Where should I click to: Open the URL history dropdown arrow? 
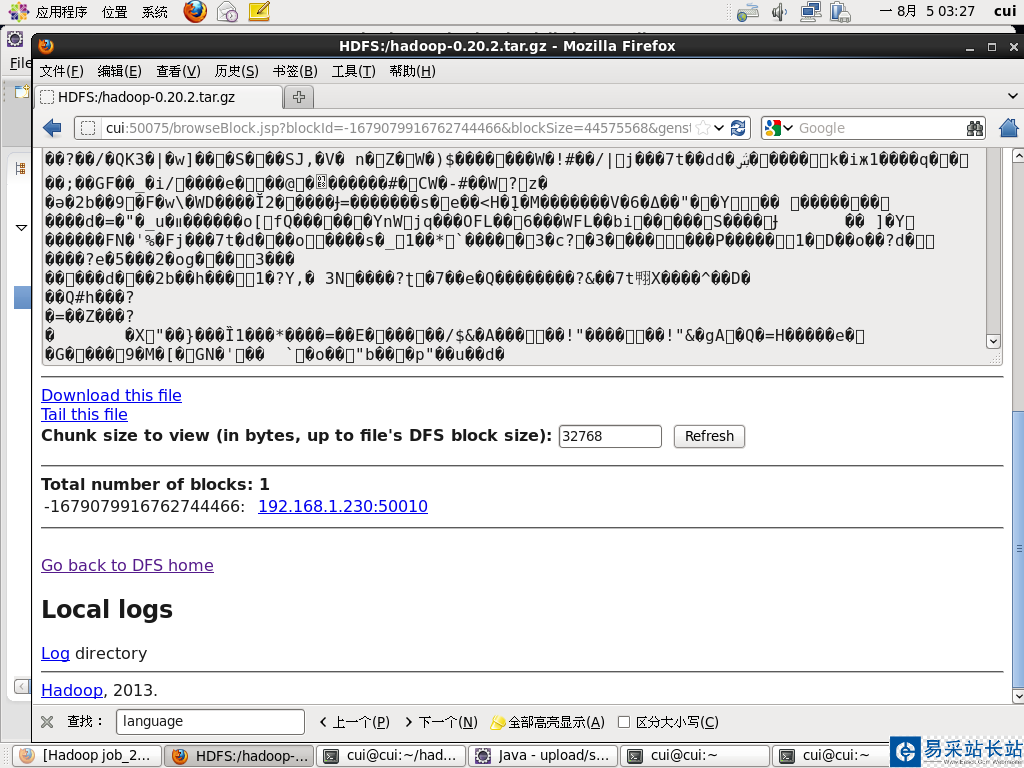[719, 128]
